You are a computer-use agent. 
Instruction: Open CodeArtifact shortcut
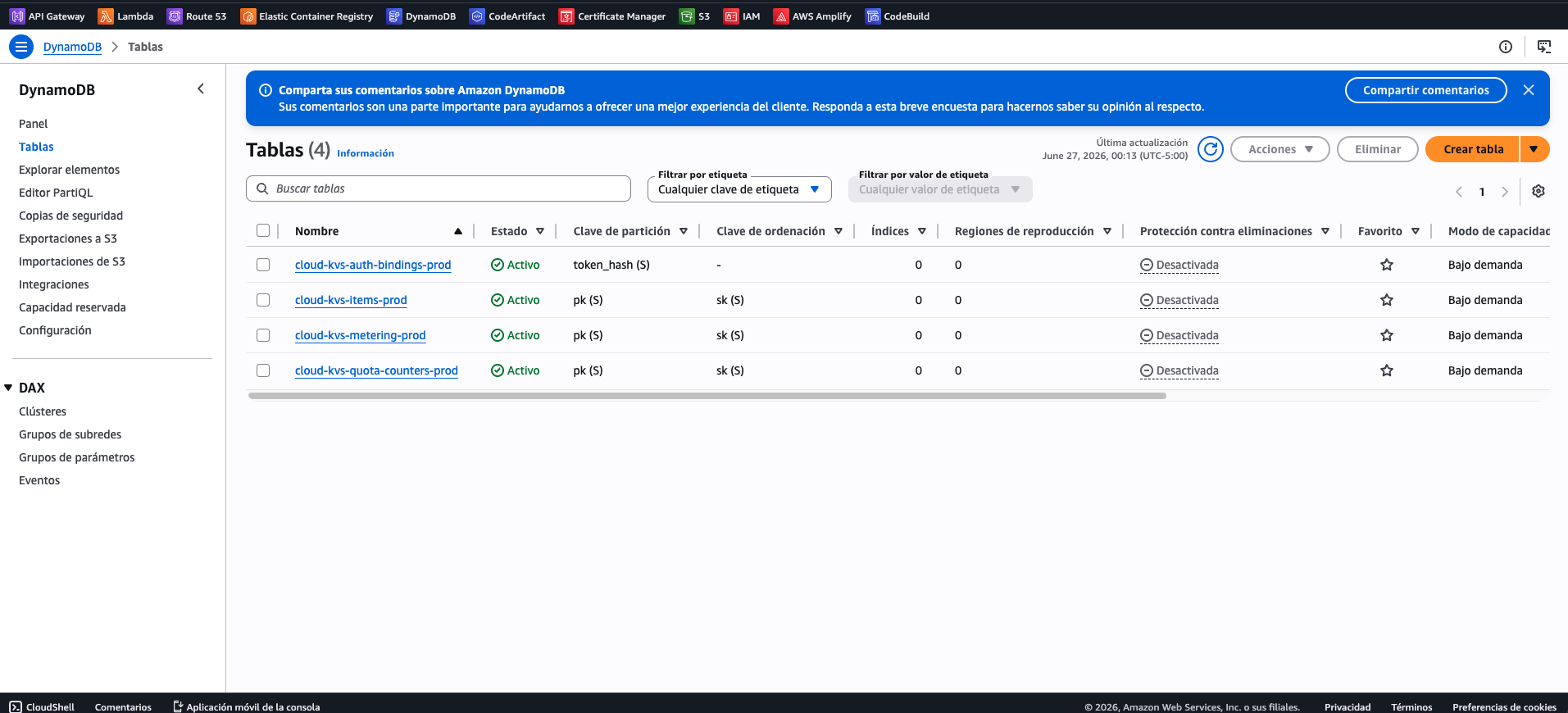[x=507, y=16]
